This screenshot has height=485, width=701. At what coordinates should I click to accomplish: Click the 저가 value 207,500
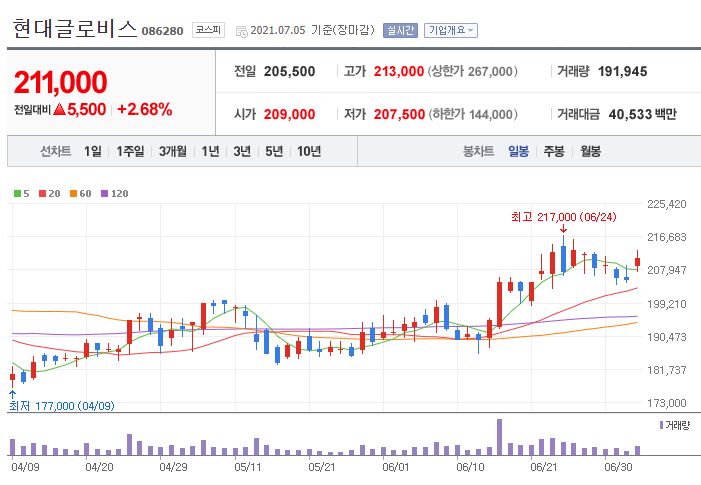[399, 114]
